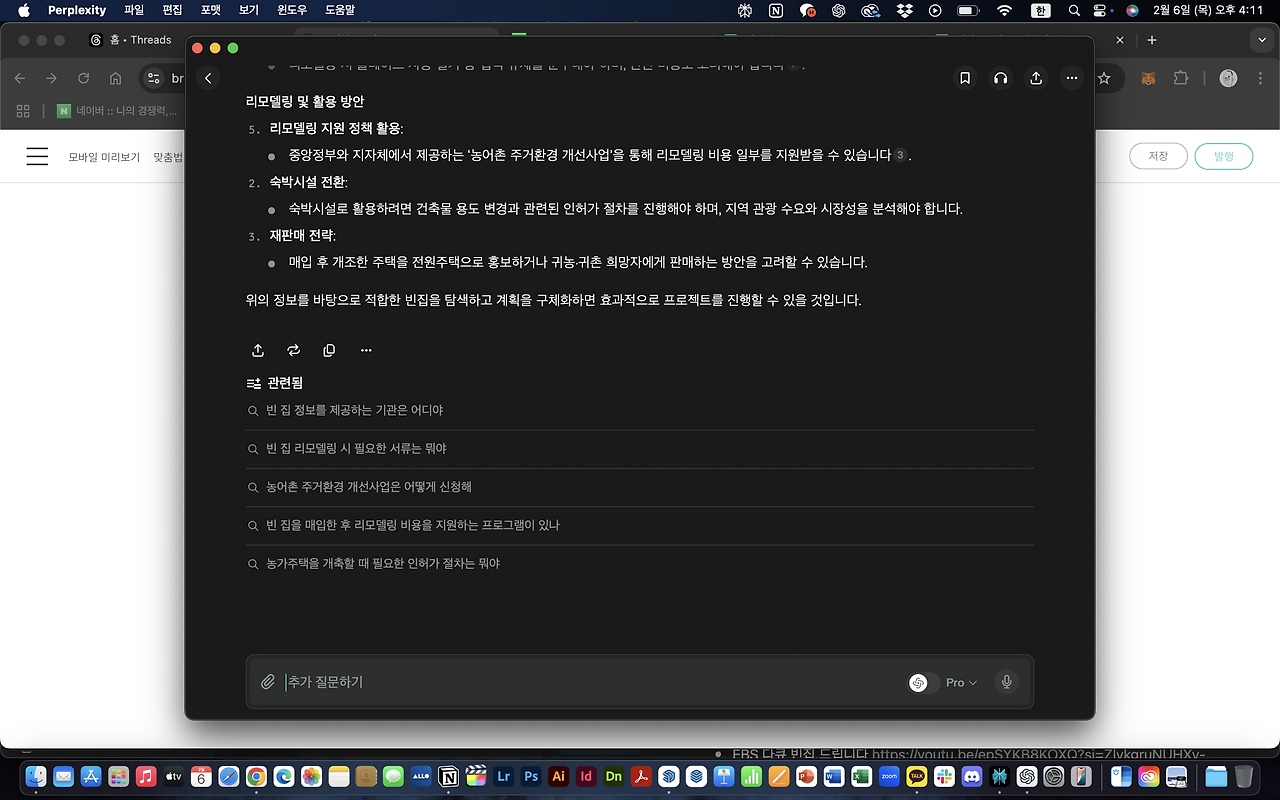Open more options with the ellipsis below the answer
The height and width of the screenshot is (800, 1280).
click(365, 350)
